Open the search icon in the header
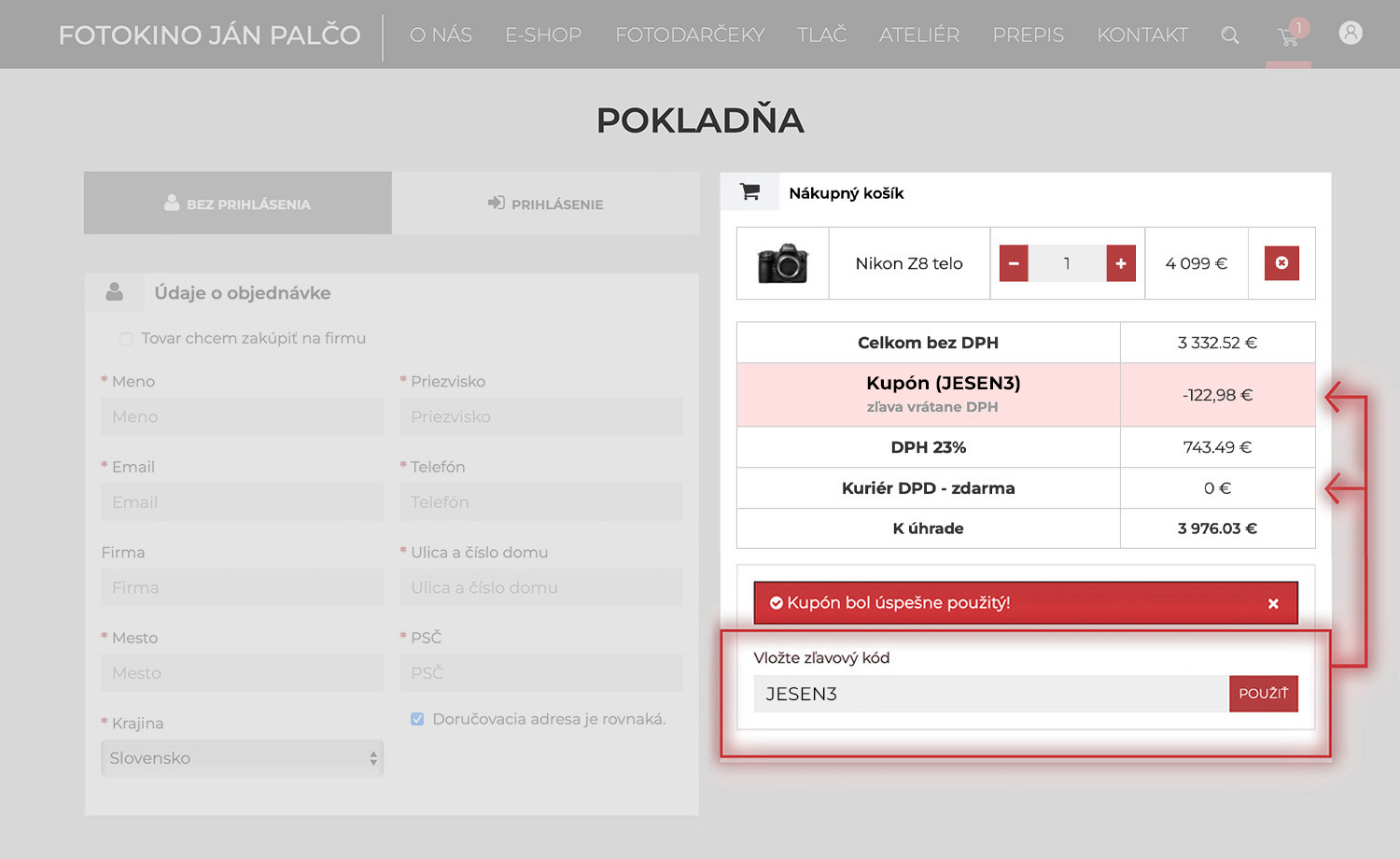The height and width of the screenshot is (859, 1400). click(x=1230, y=35)
